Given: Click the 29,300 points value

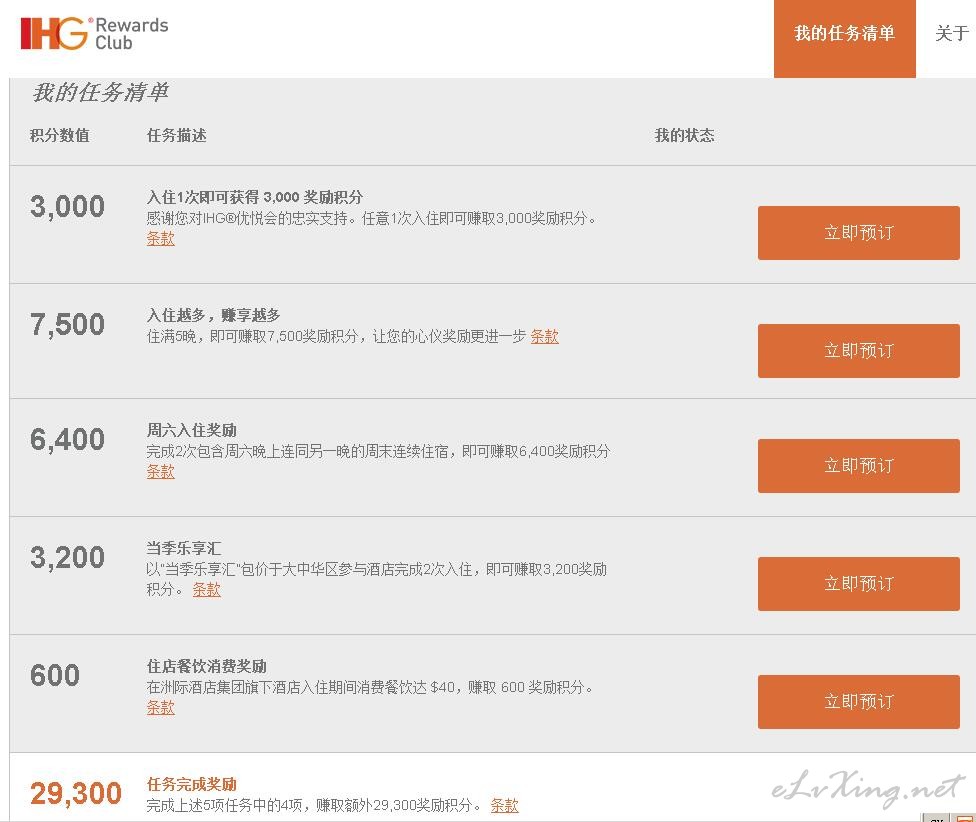Looking at the screenshot, I should [x=76, y=793].
